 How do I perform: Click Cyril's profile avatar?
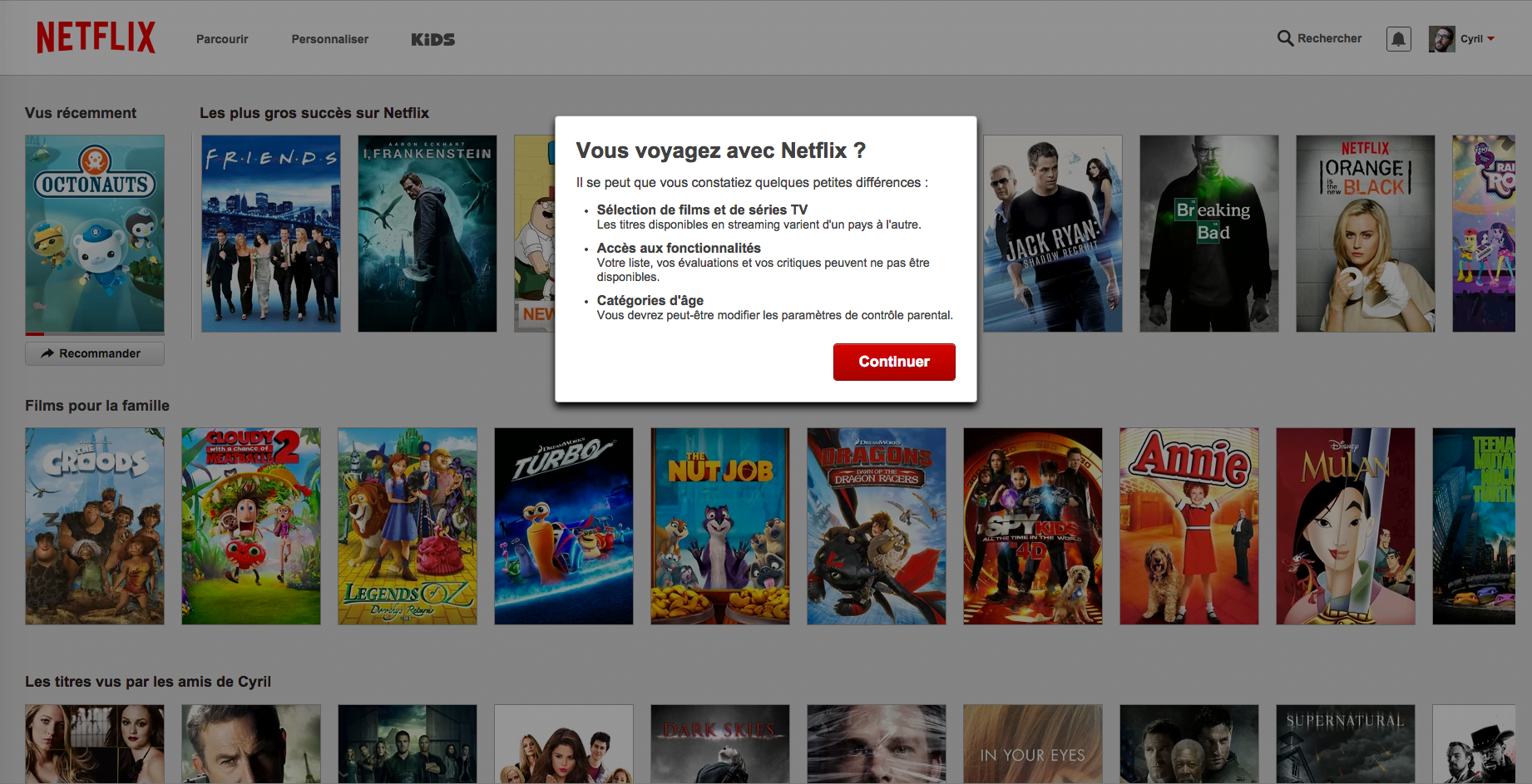click(x=1441, y=39)
